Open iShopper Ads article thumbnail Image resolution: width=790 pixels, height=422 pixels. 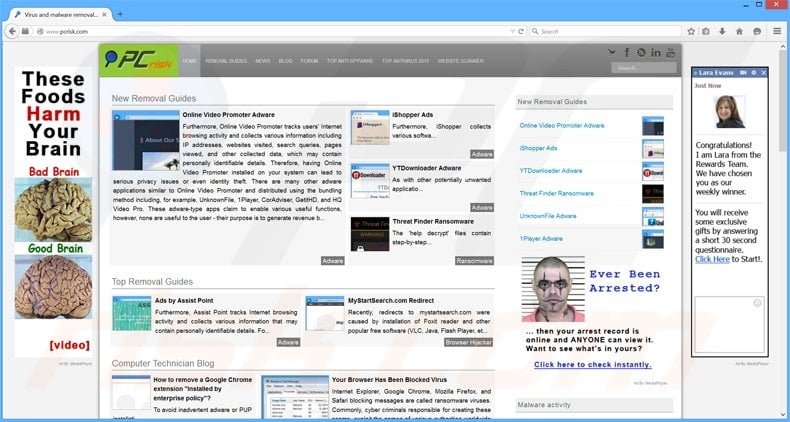tap(370, 127)
